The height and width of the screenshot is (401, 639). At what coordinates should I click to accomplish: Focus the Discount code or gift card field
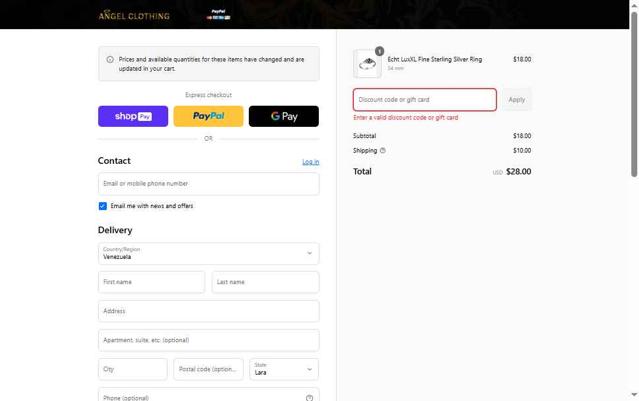[425, 99]
